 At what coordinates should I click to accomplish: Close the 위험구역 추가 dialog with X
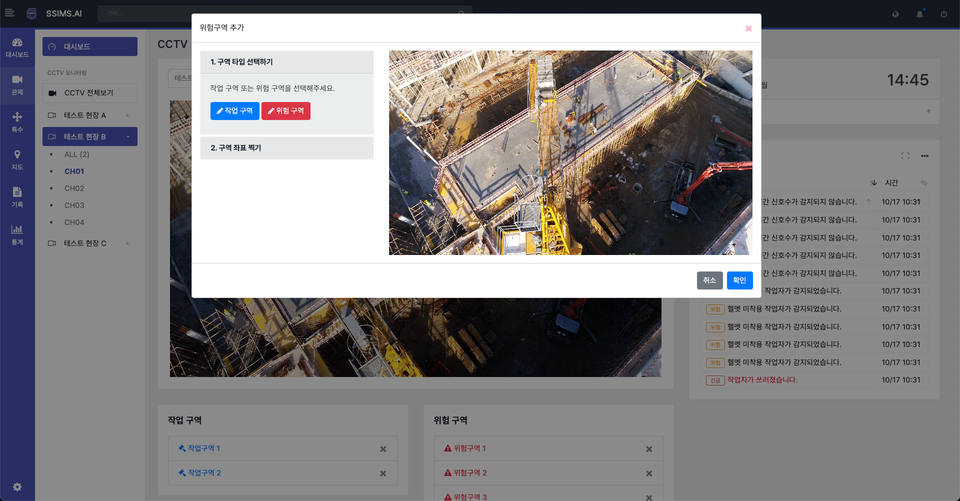(x=748, y=29)
